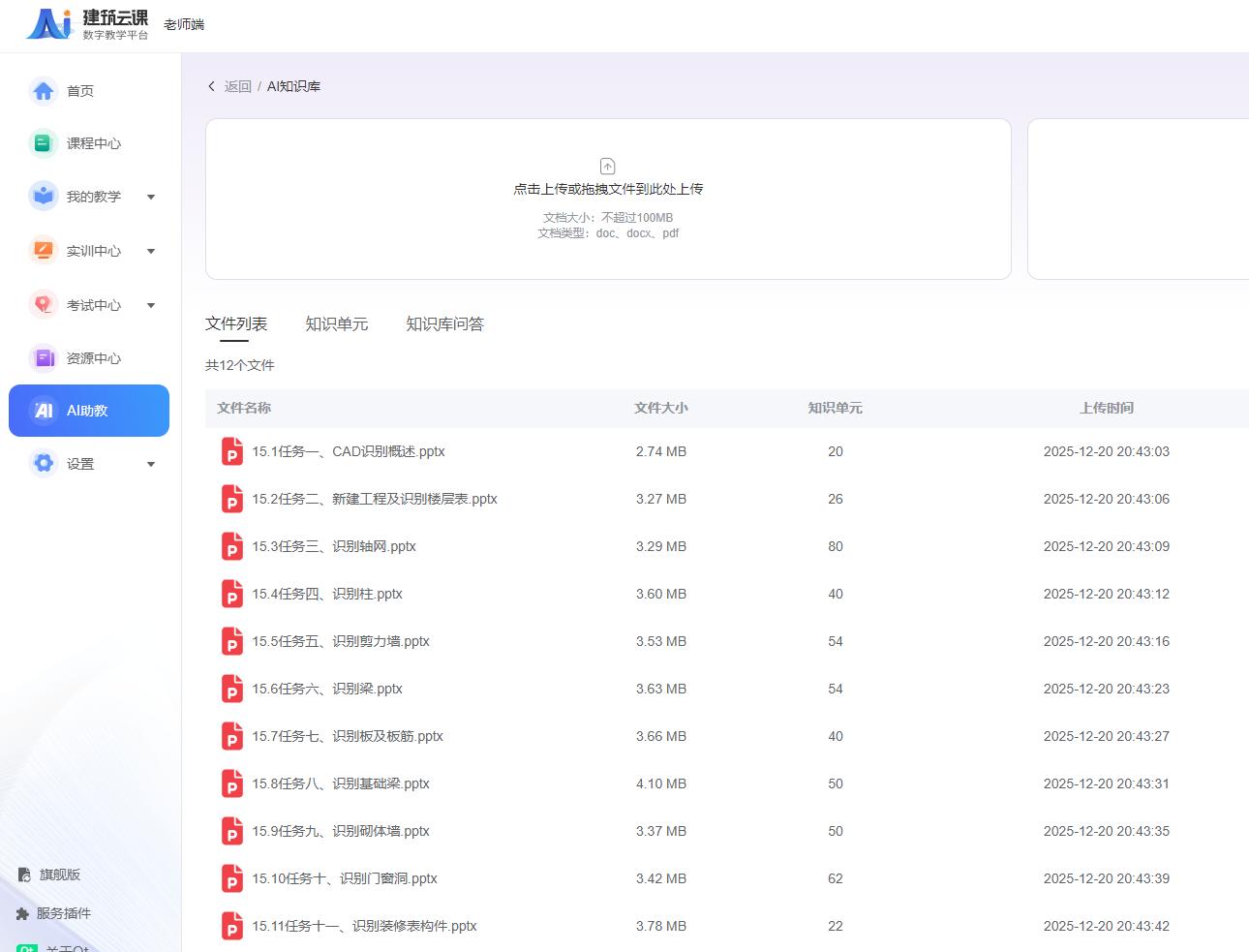Open file 15.3任务三、识别轴网.pptx
Viewport: 1249px width, 952px height.
334,547
